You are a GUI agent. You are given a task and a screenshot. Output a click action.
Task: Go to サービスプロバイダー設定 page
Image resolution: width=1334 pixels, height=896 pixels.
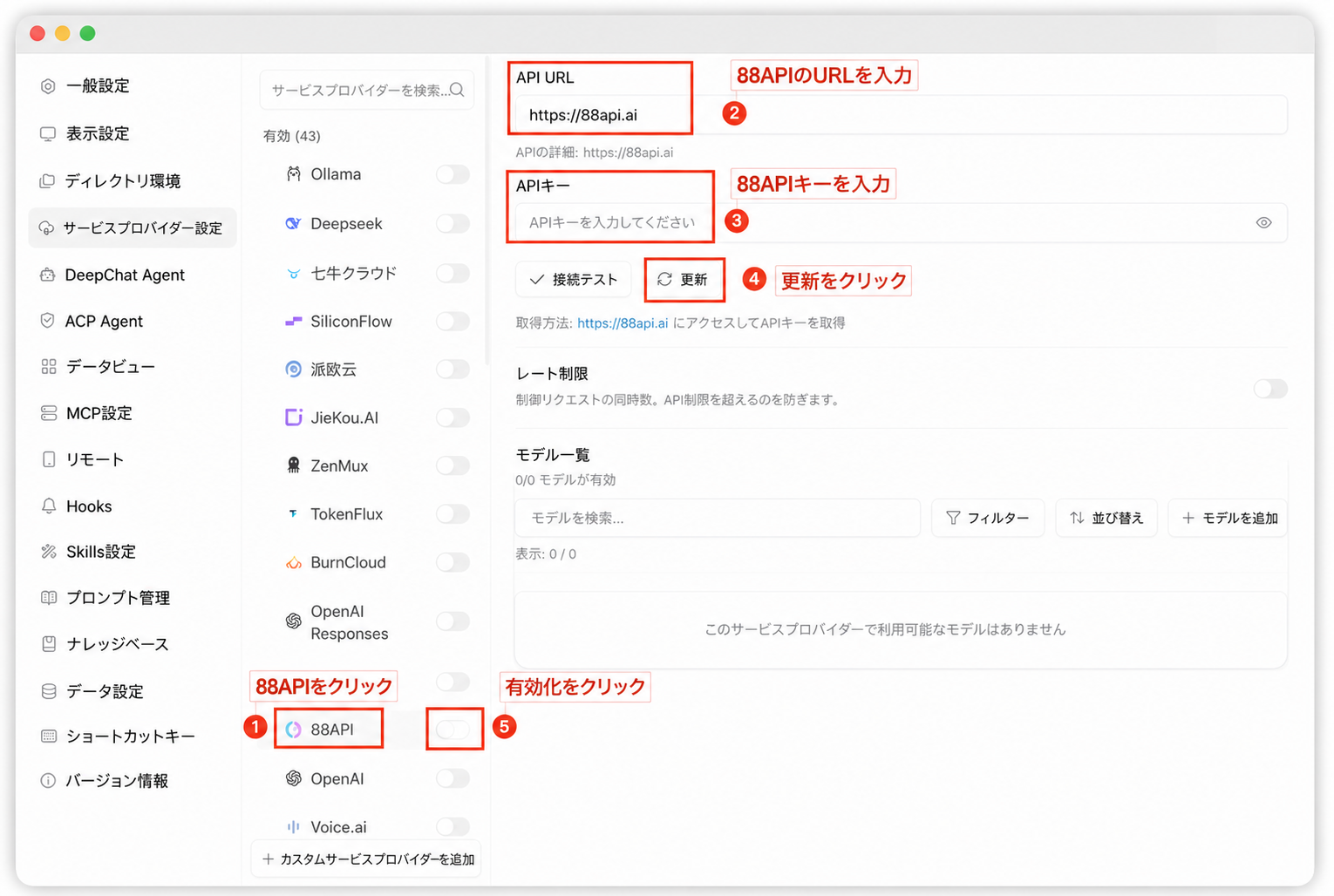133,227
